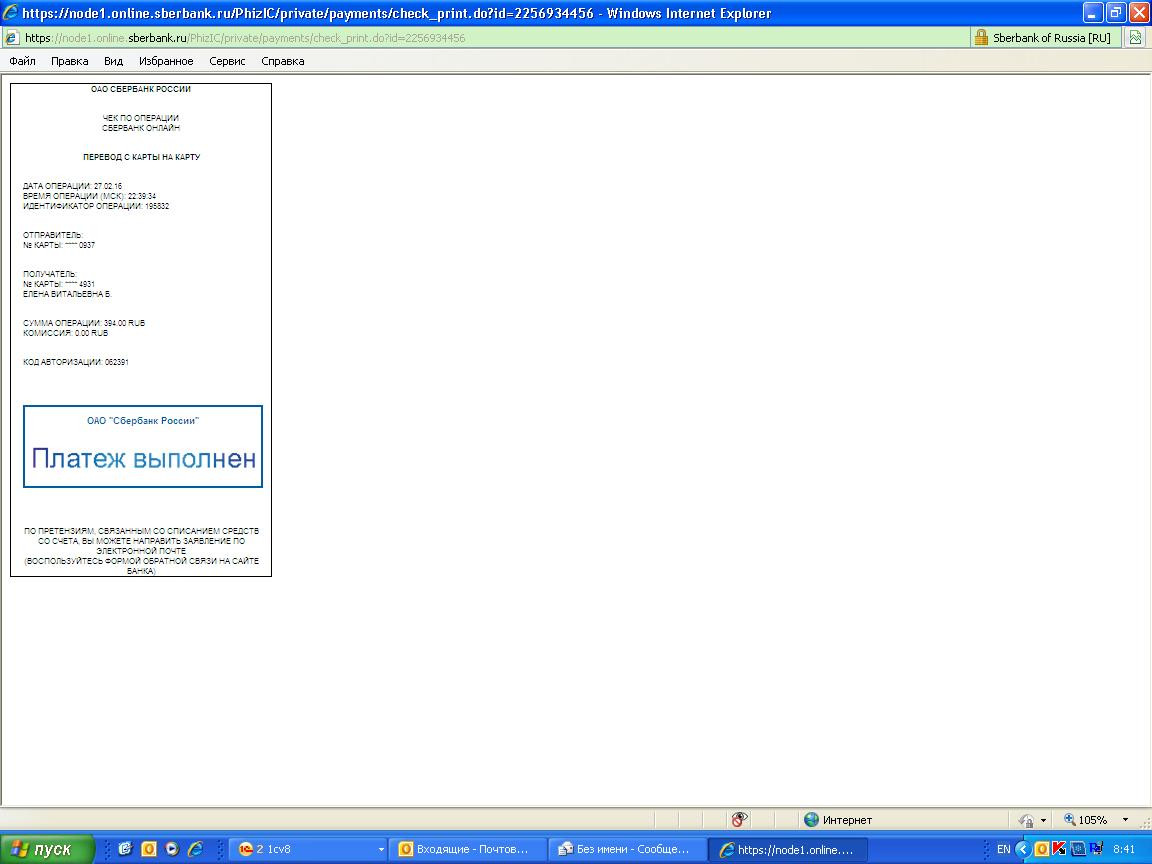Click the ЧЕК ПО ОПЕРАЦИИ title line
Image resolution: width=1152 pixels, height=864 pixels.
pos(141,118)
